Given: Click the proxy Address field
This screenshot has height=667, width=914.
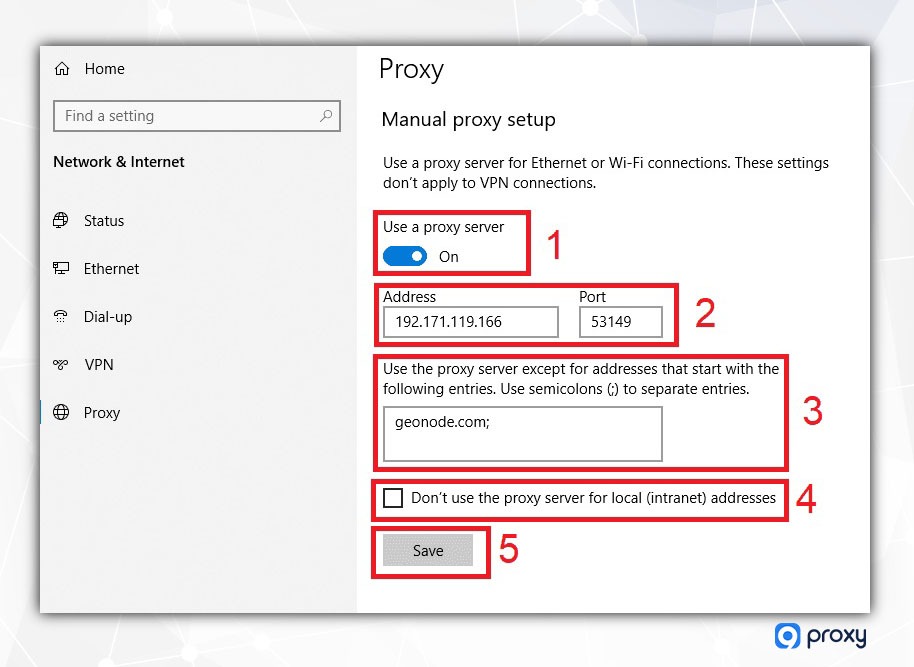Looking at the screenshot, I should 470,322.
